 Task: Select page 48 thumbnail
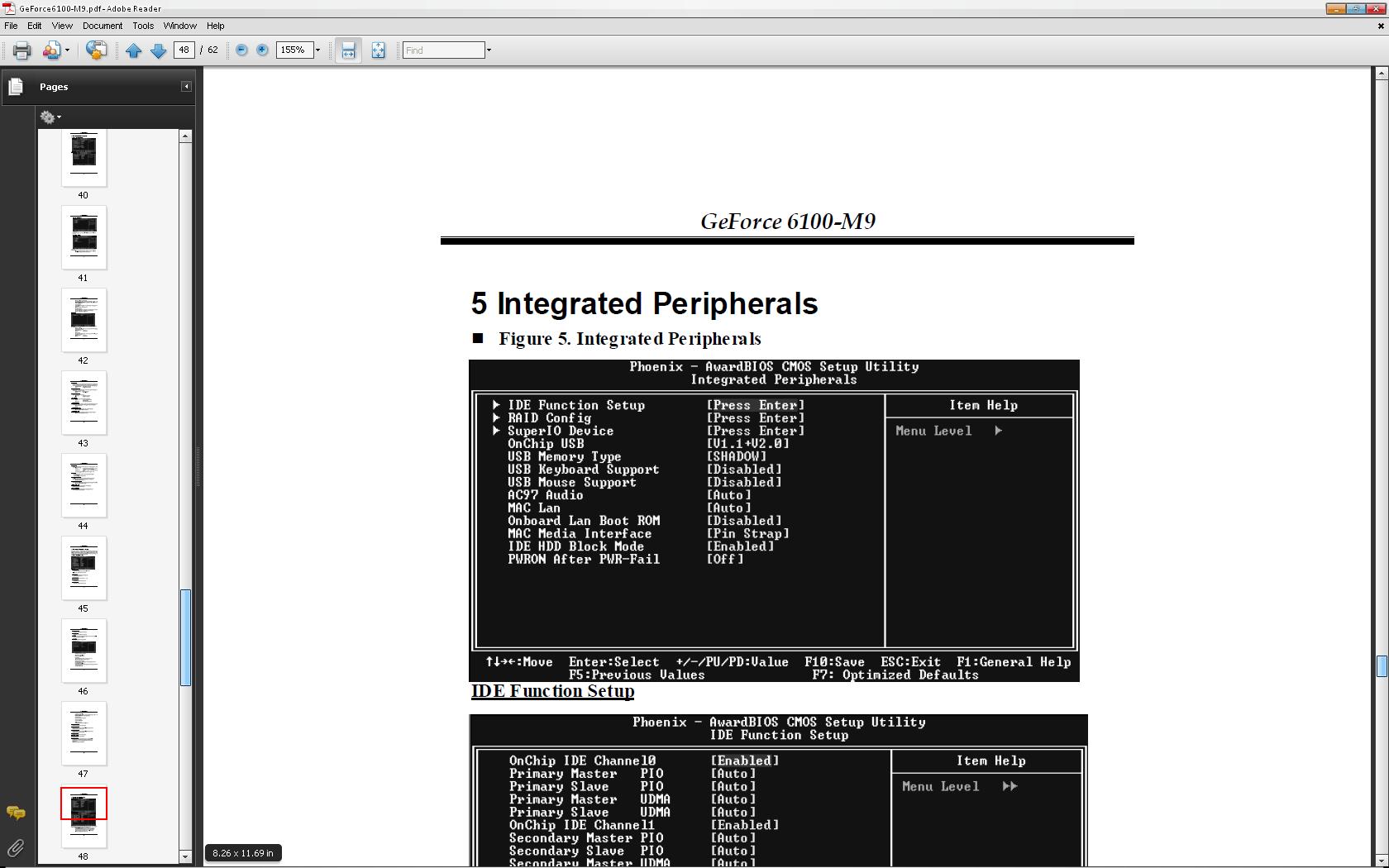click(84, 816)
